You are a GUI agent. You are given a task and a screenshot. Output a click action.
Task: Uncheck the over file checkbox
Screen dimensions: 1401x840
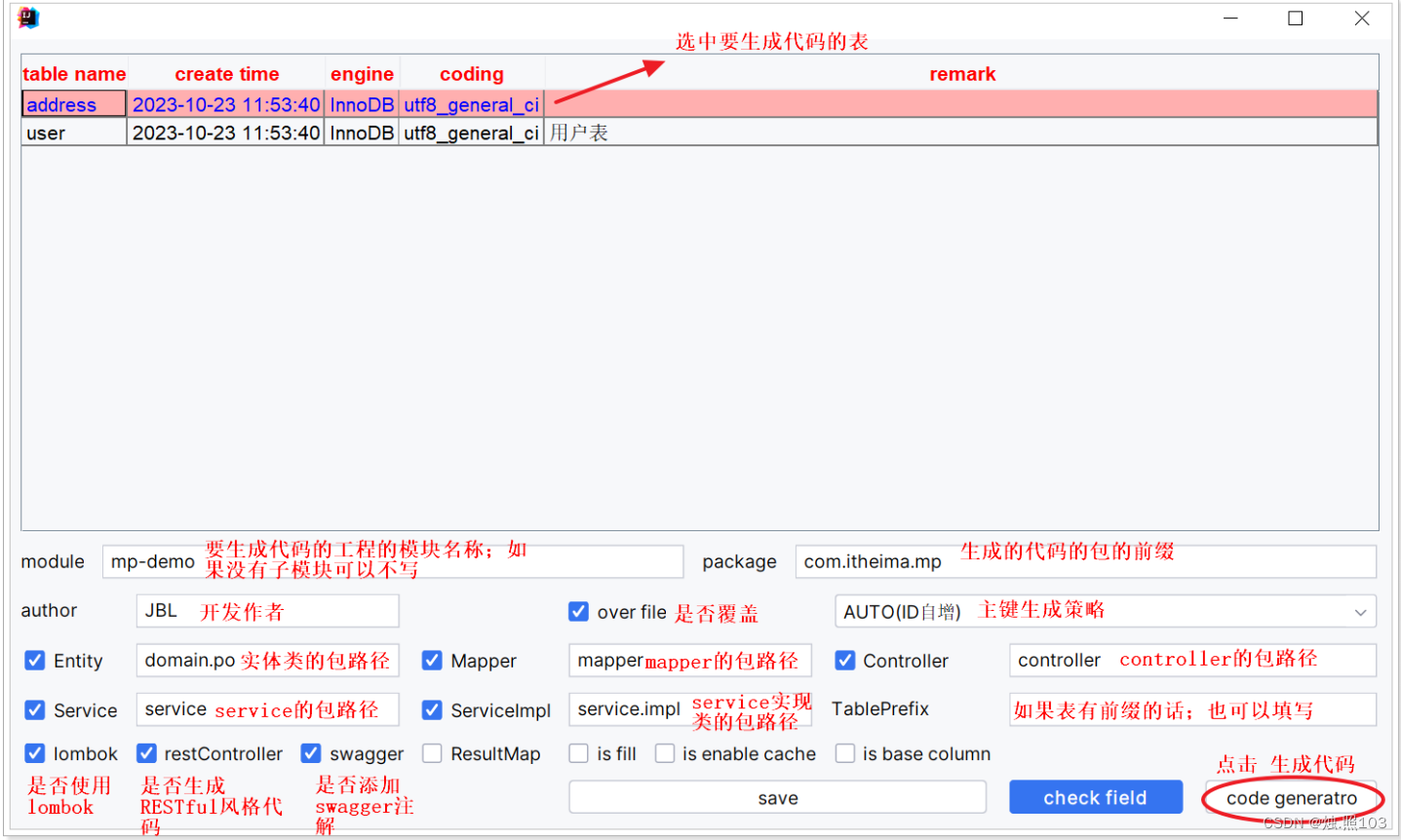[578, 612]
